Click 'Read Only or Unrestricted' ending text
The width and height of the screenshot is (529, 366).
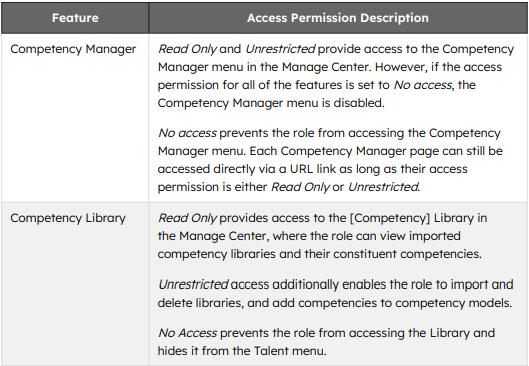345,187
